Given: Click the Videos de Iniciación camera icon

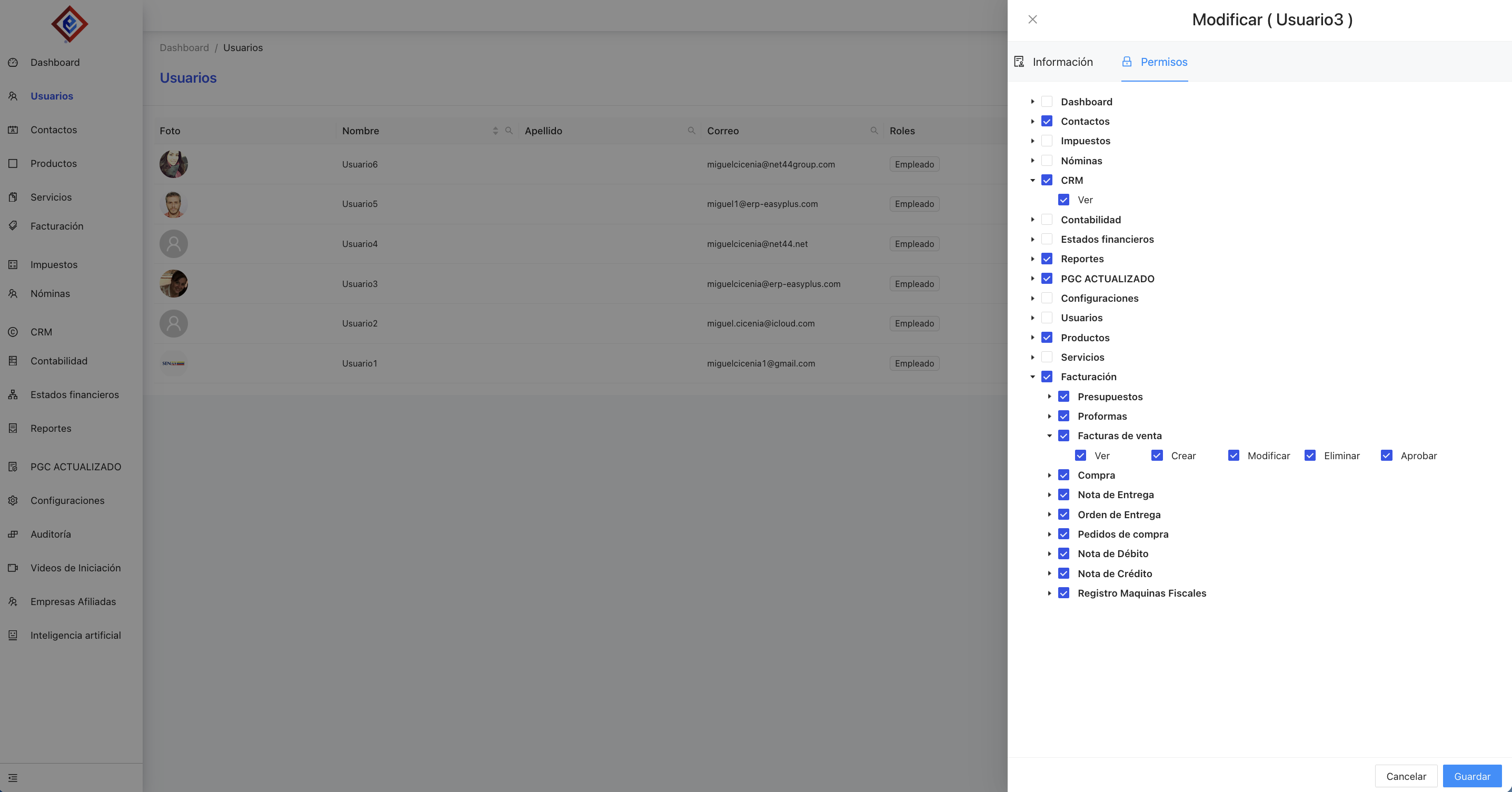Looking at the screenshot, I should click(13, 568).
